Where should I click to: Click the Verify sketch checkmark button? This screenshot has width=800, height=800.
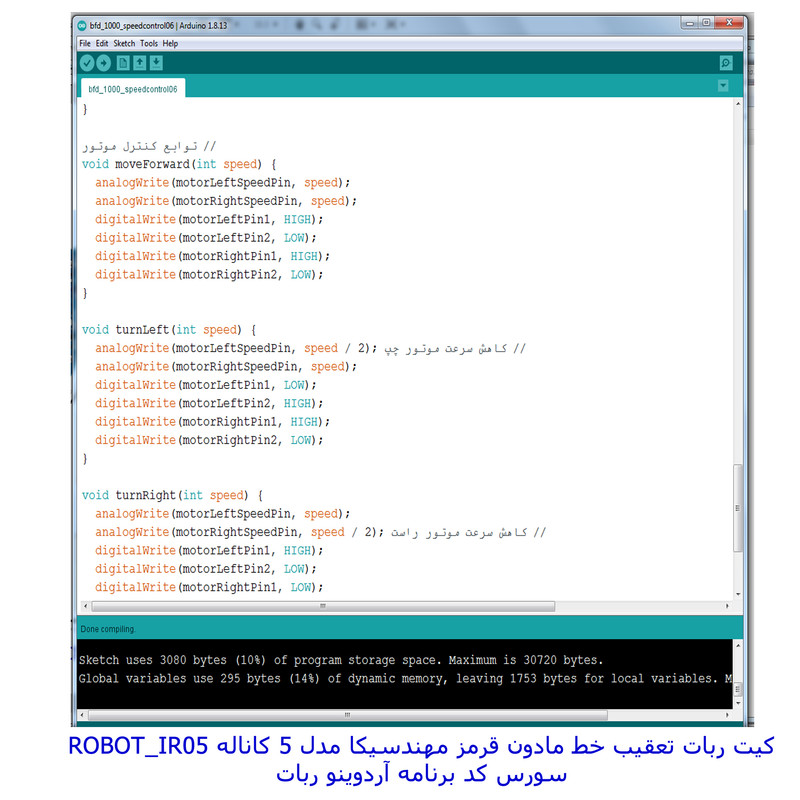[87, 63]
